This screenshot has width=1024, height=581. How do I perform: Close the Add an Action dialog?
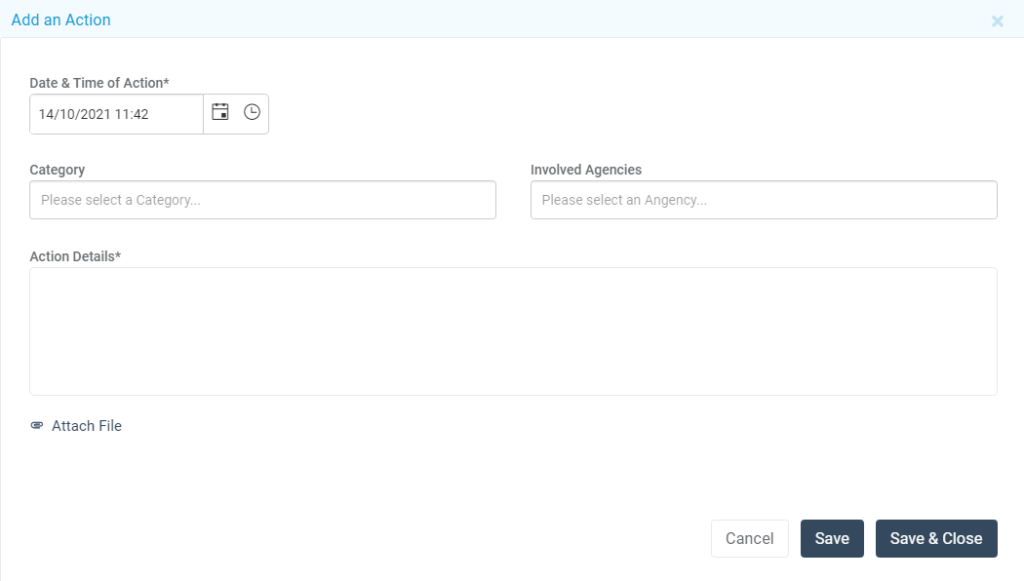[997, 21]
